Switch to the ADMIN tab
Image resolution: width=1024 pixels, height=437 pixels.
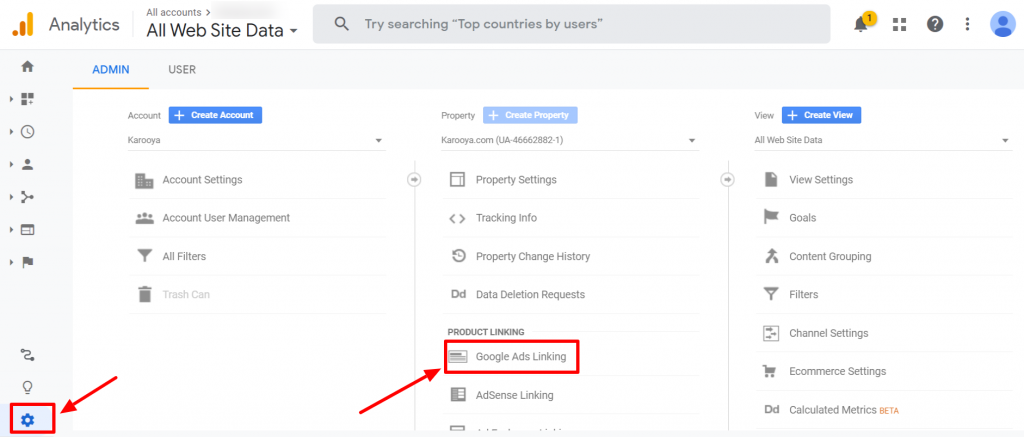point(110,69)
